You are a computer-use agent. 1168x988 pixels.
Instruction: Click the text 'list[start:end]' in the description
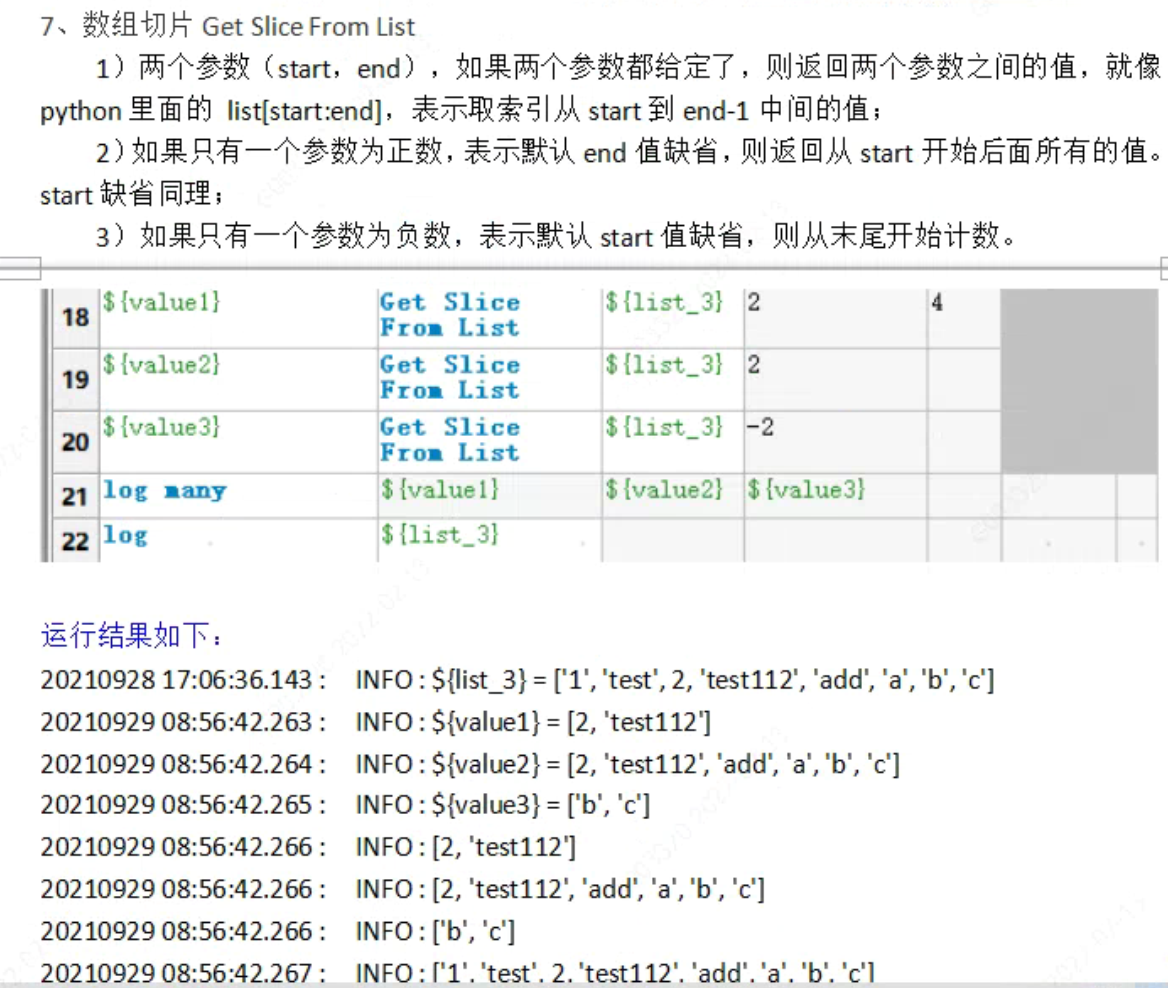[304, 111]
